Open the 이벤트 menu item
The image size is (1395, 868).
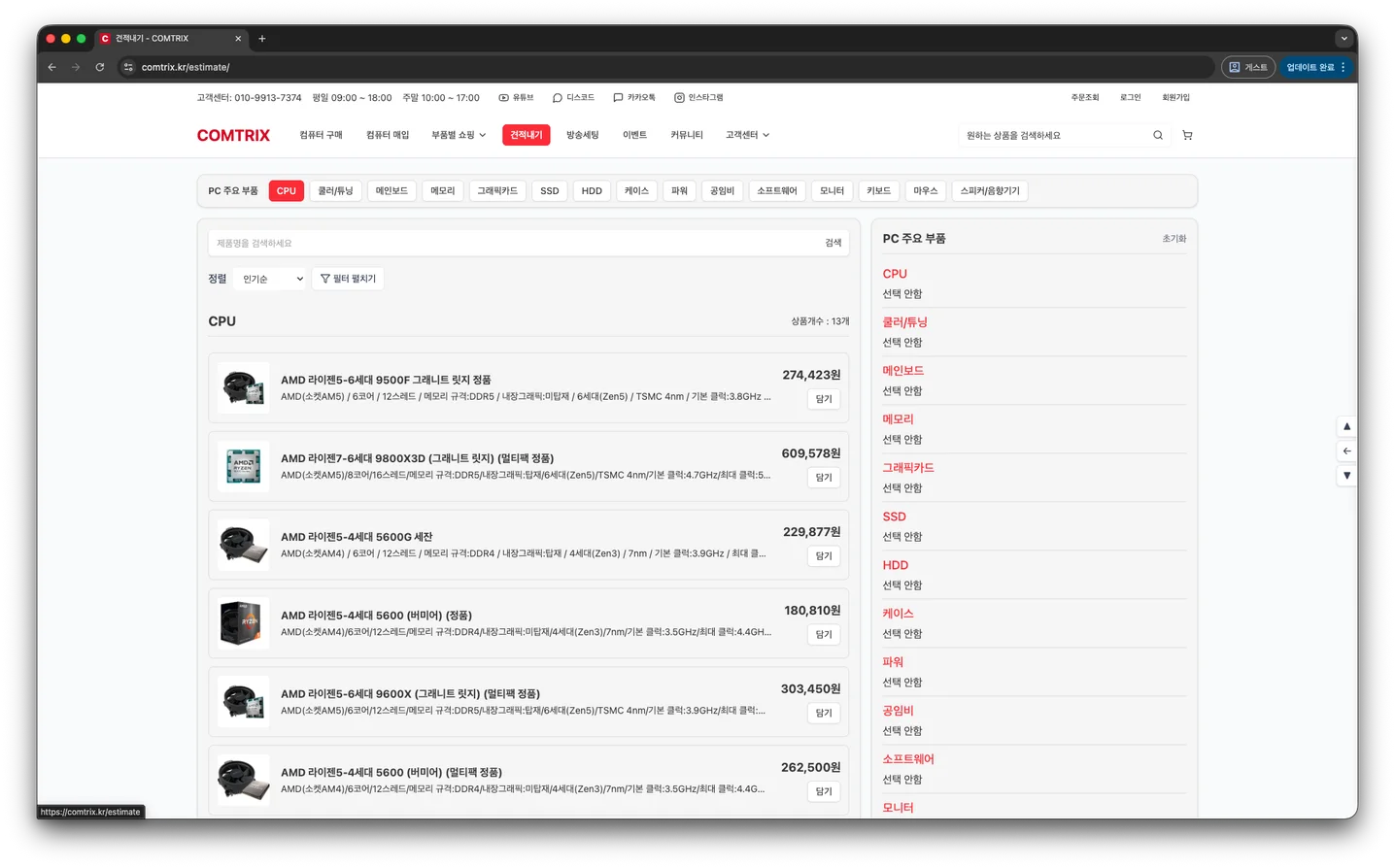click(x=634, y=135)
